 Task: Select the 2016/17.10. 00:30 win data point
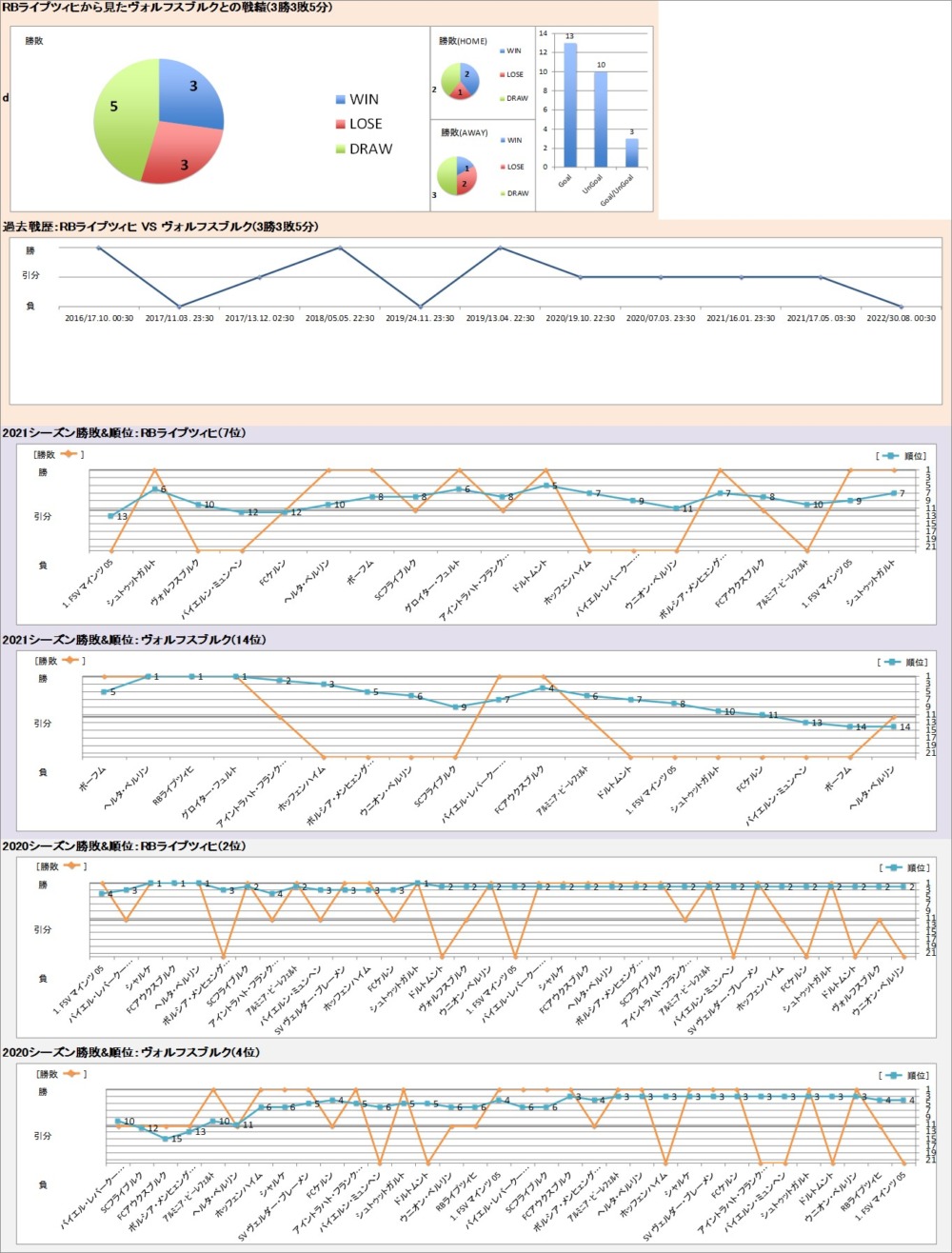point(99,248)
